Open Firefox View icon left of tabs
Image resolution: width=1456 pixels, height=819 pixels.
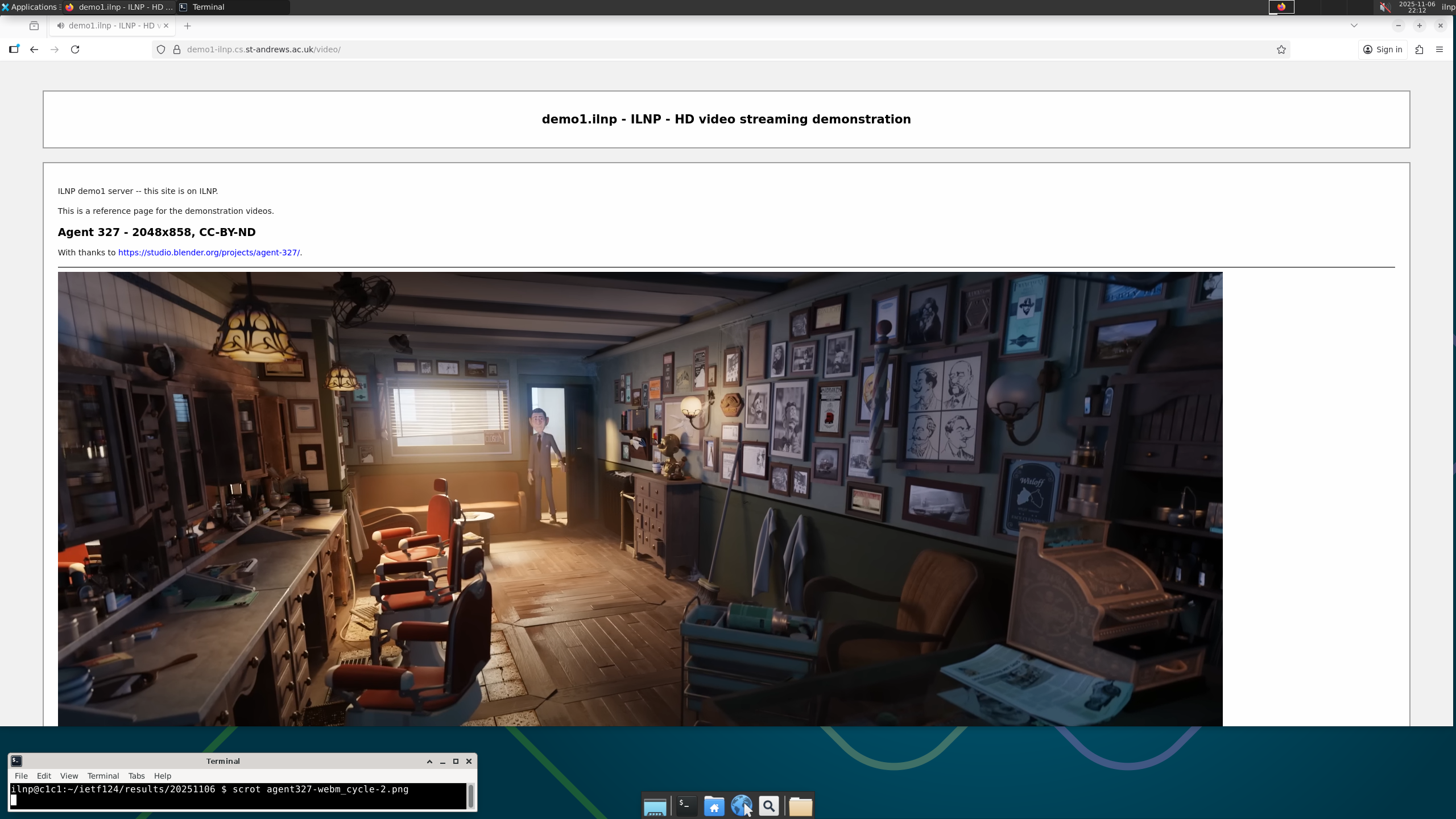34,26
